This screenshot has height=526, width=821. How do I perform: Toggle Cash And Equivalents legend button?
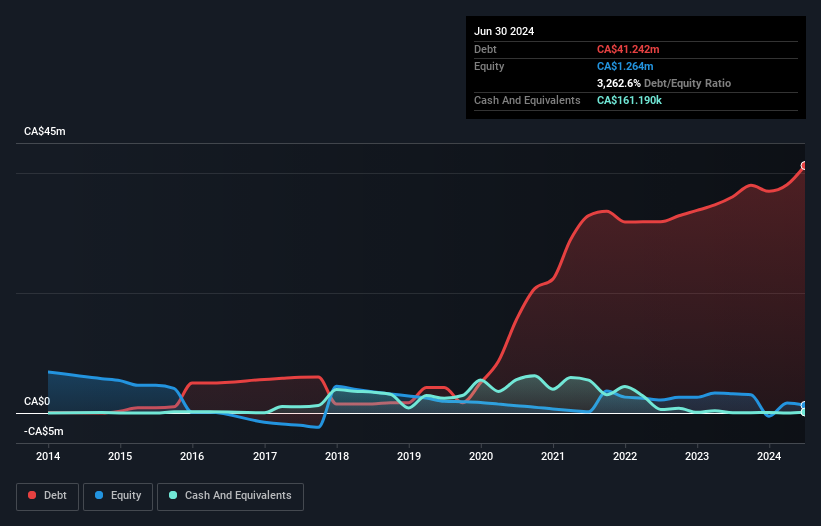click(x=230, y=496)
